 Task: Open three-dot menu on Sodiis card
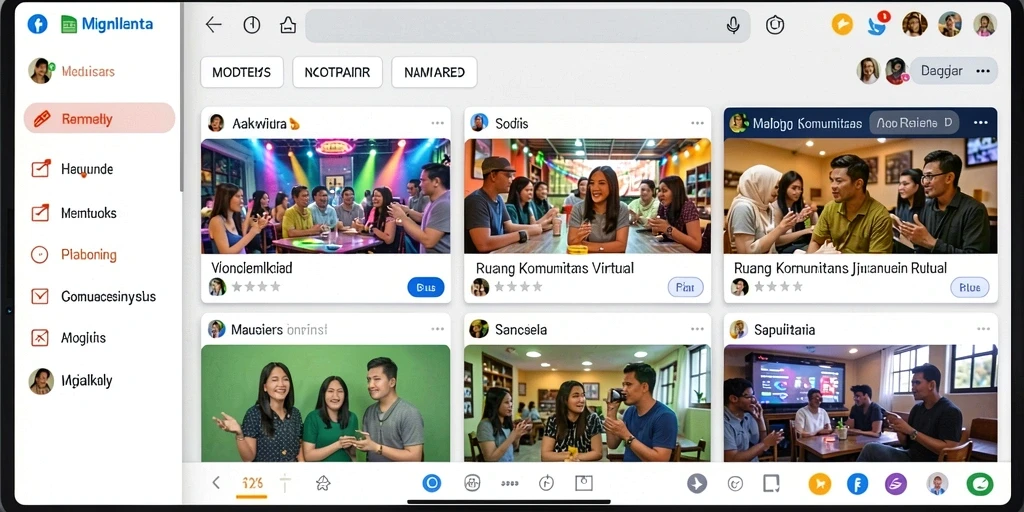tap(697, 123)
